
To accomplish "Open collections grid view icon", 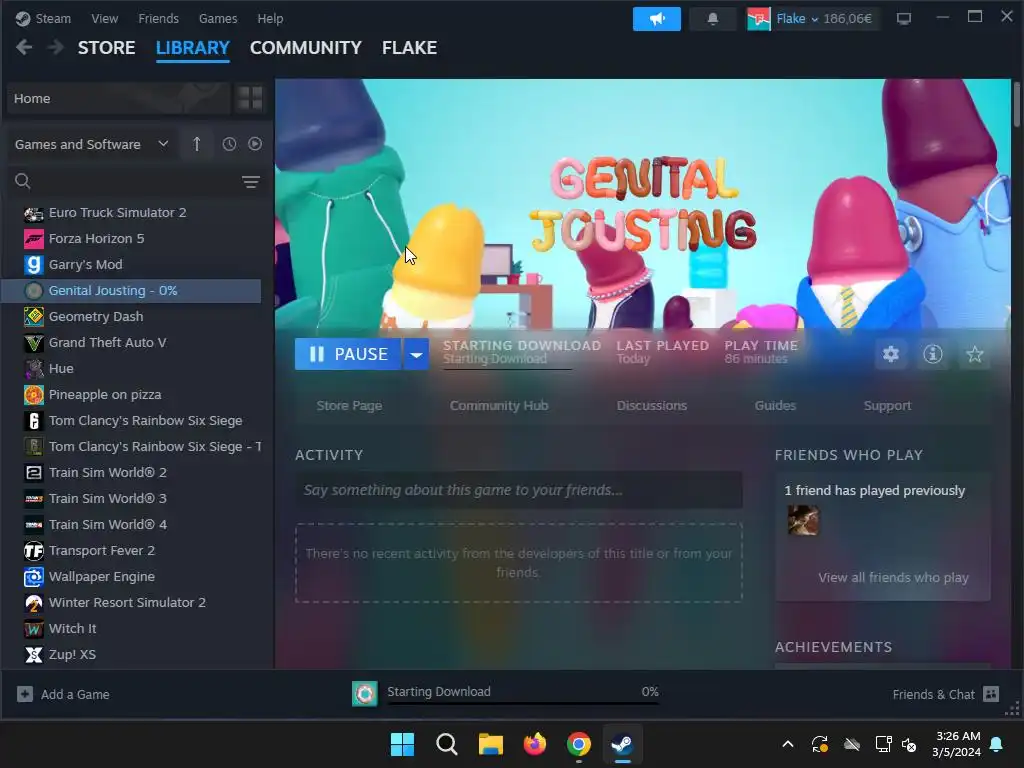I will (249, 99).
